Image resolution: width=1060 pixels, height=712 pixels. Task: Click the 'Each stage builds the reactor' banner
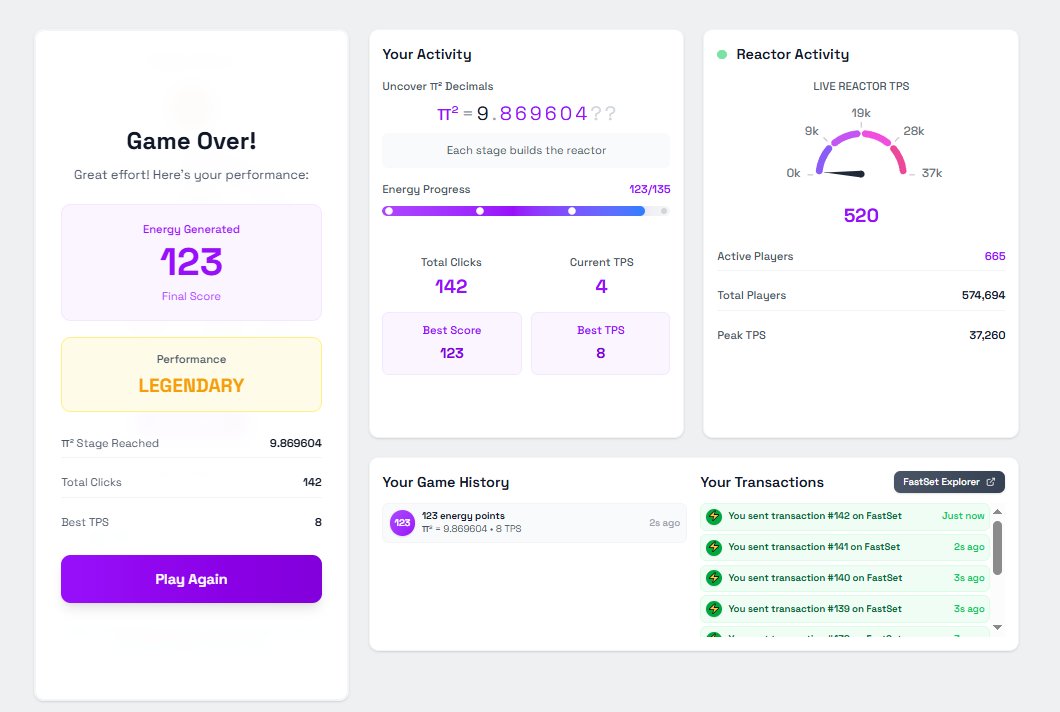(526, 150)
